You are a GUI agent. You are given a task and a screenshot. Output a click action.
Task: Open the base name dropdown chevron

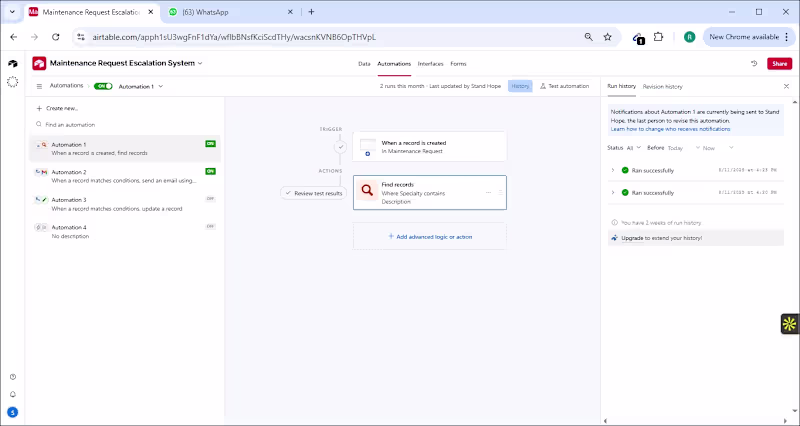click(x=200, y=63)
